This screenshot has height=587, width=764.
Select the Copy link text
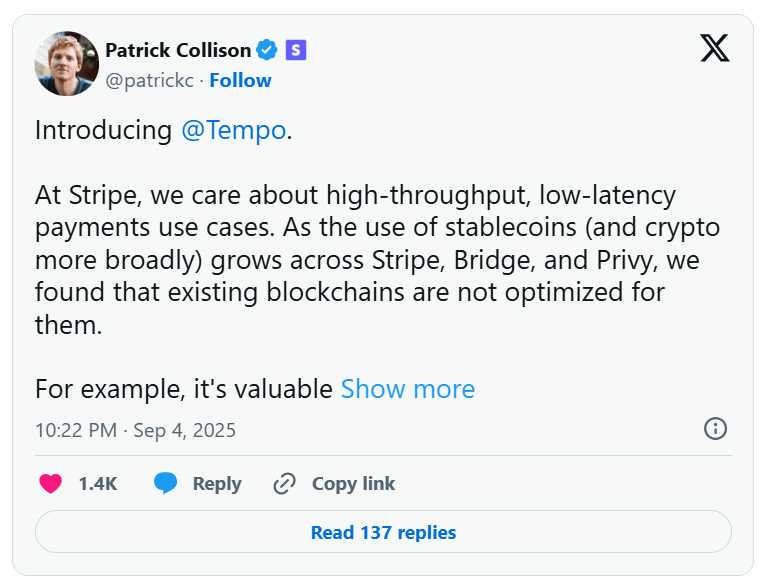(353, 484)
